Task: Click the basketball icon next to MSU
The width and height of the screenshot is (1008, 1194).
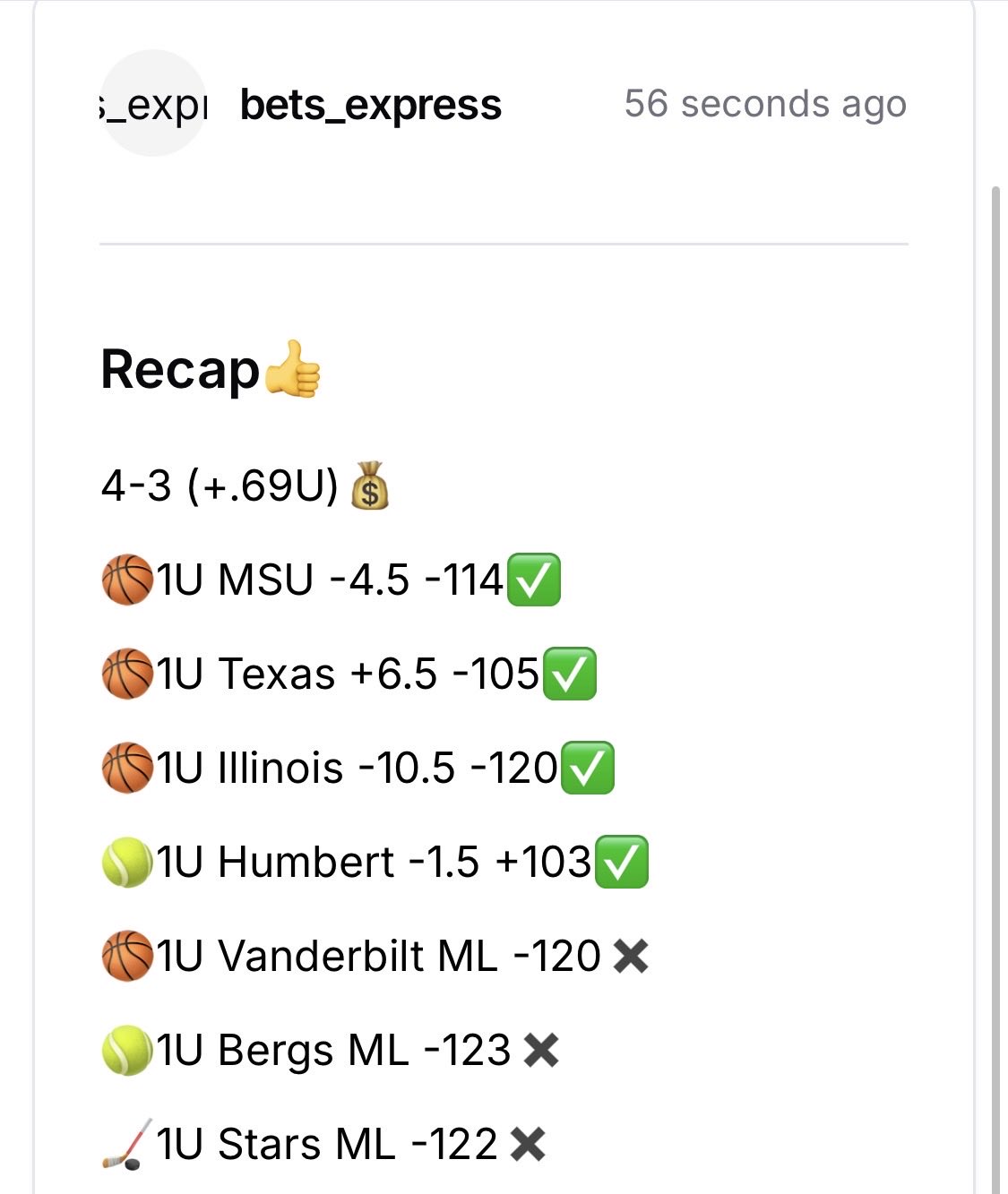Action: (x=126, y=580)
